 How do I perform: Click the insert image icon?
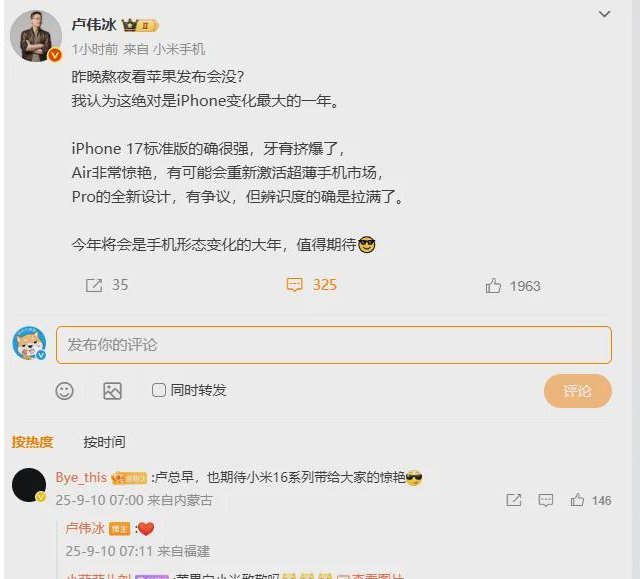click(x=112, y=391)
